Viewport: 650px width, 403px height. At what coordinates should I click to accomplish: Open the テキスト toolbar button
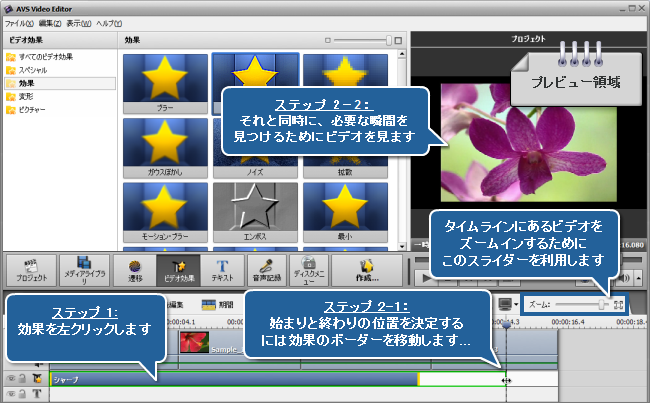click(223, 270)
